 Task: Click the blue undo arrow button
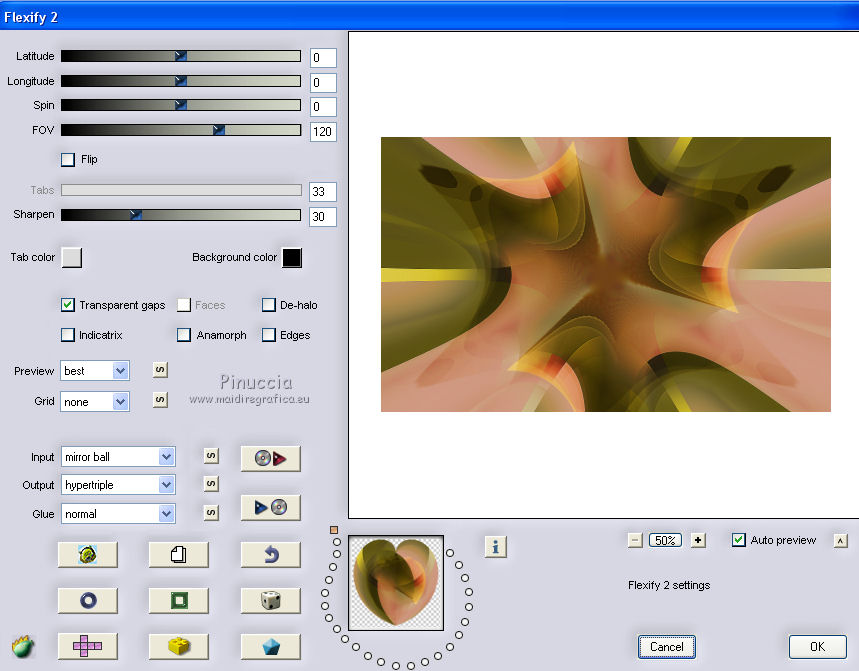coord(271,555)
